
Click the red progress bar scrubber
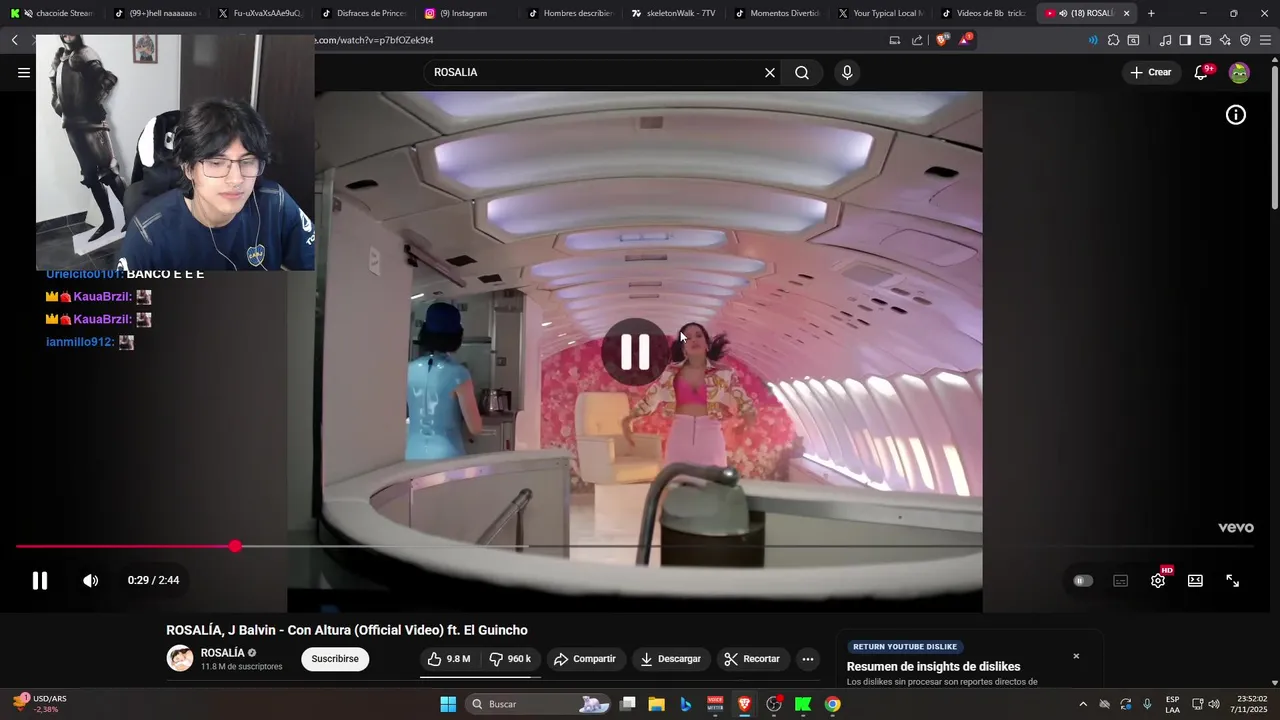click(x=235, y=546)
